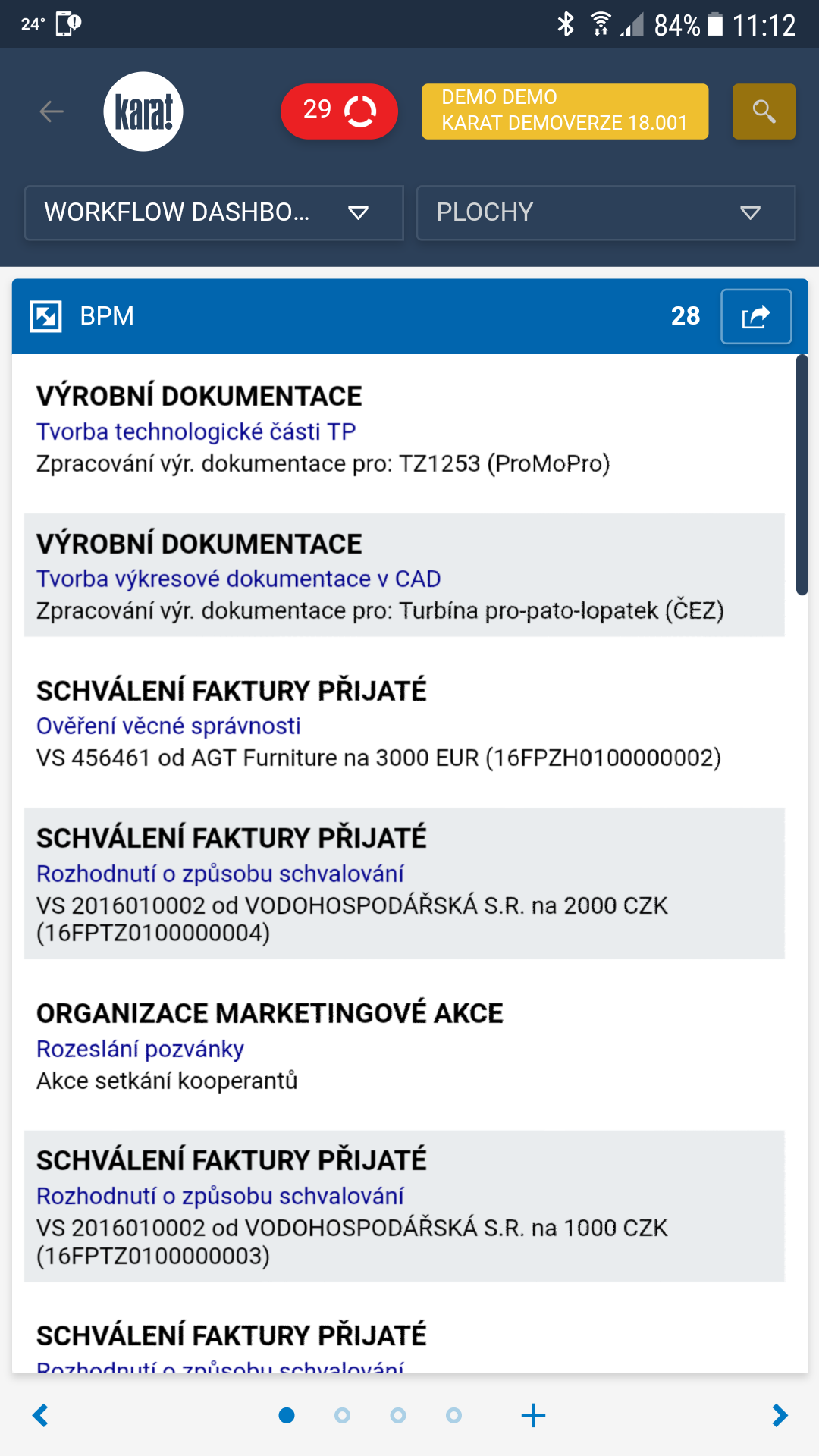Open the Workflow Dashboard dropdown

coord(214,212)
